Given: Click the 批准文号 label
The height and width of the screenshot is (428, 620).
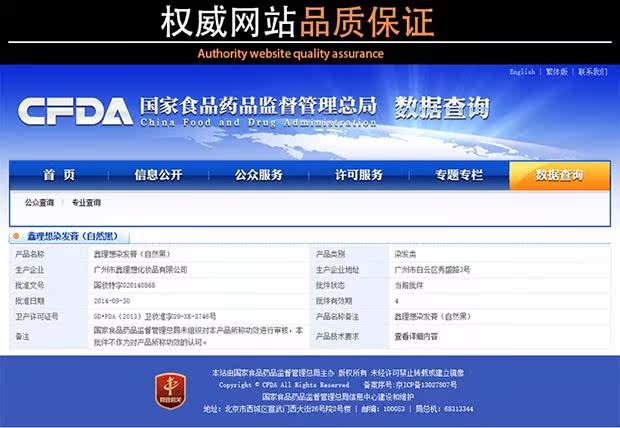Looking at the screenshot, I should click(x=30, y=285).
